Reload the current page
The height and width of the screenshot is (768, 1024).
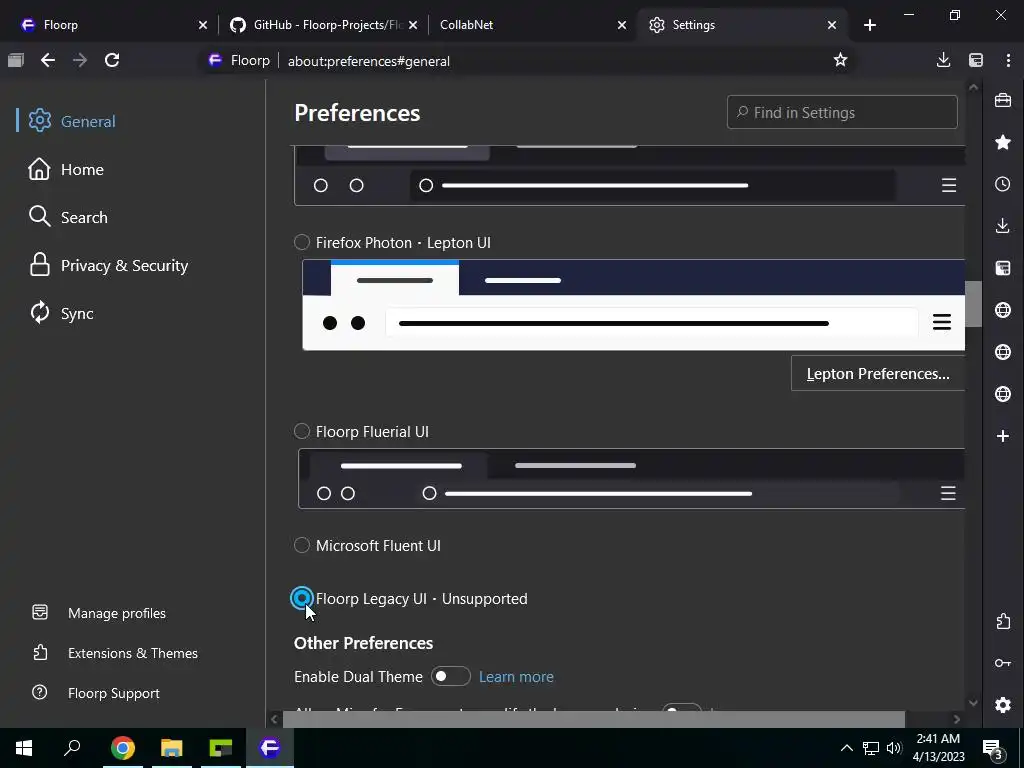(x=112, y=60)
